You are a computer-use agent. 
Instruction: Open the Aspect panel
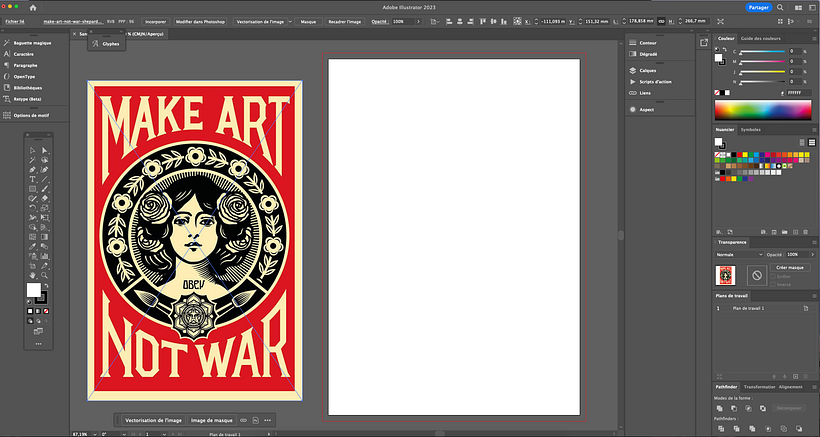tap(646, 109)
